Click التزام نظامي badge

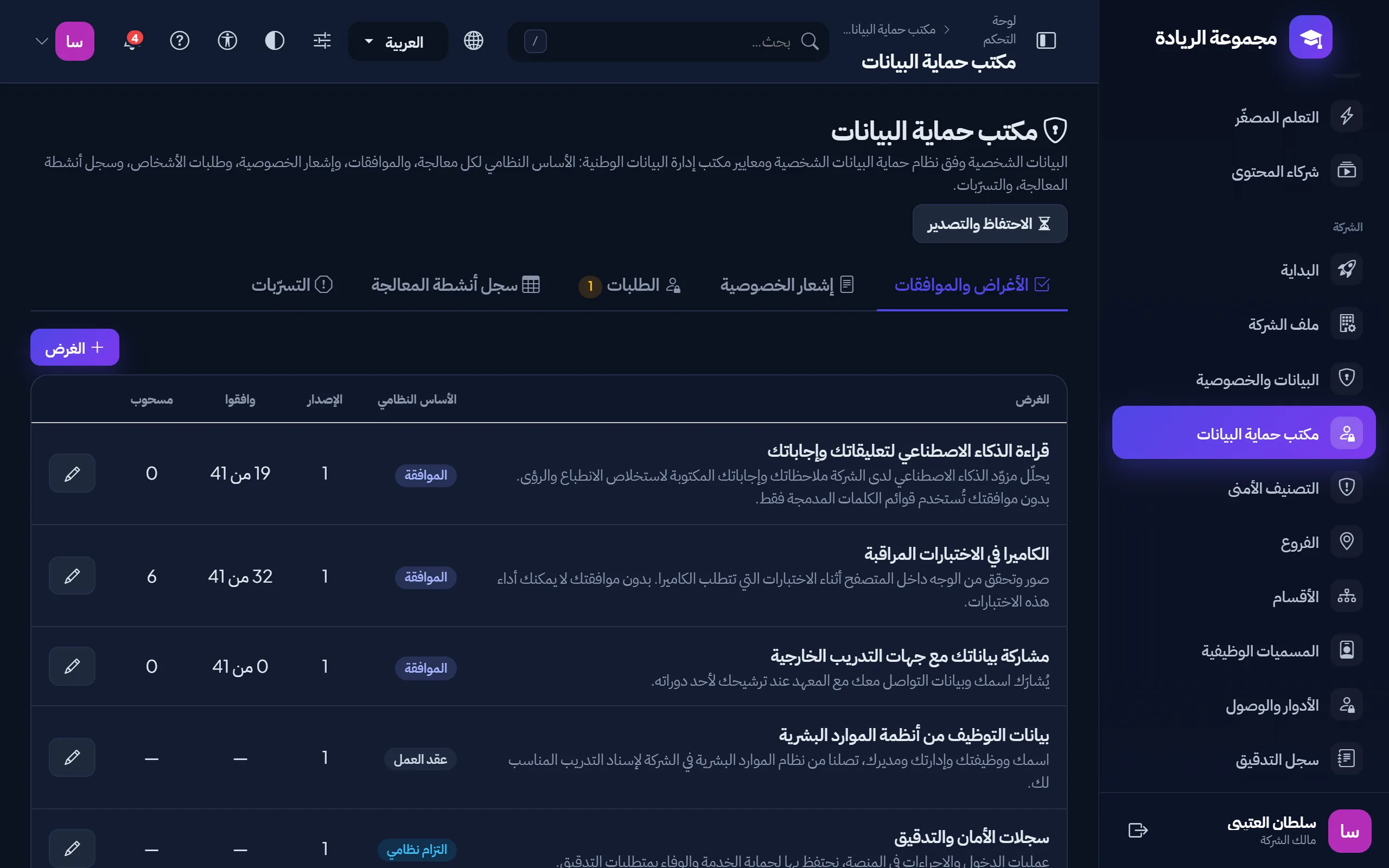tap(417, 850)
